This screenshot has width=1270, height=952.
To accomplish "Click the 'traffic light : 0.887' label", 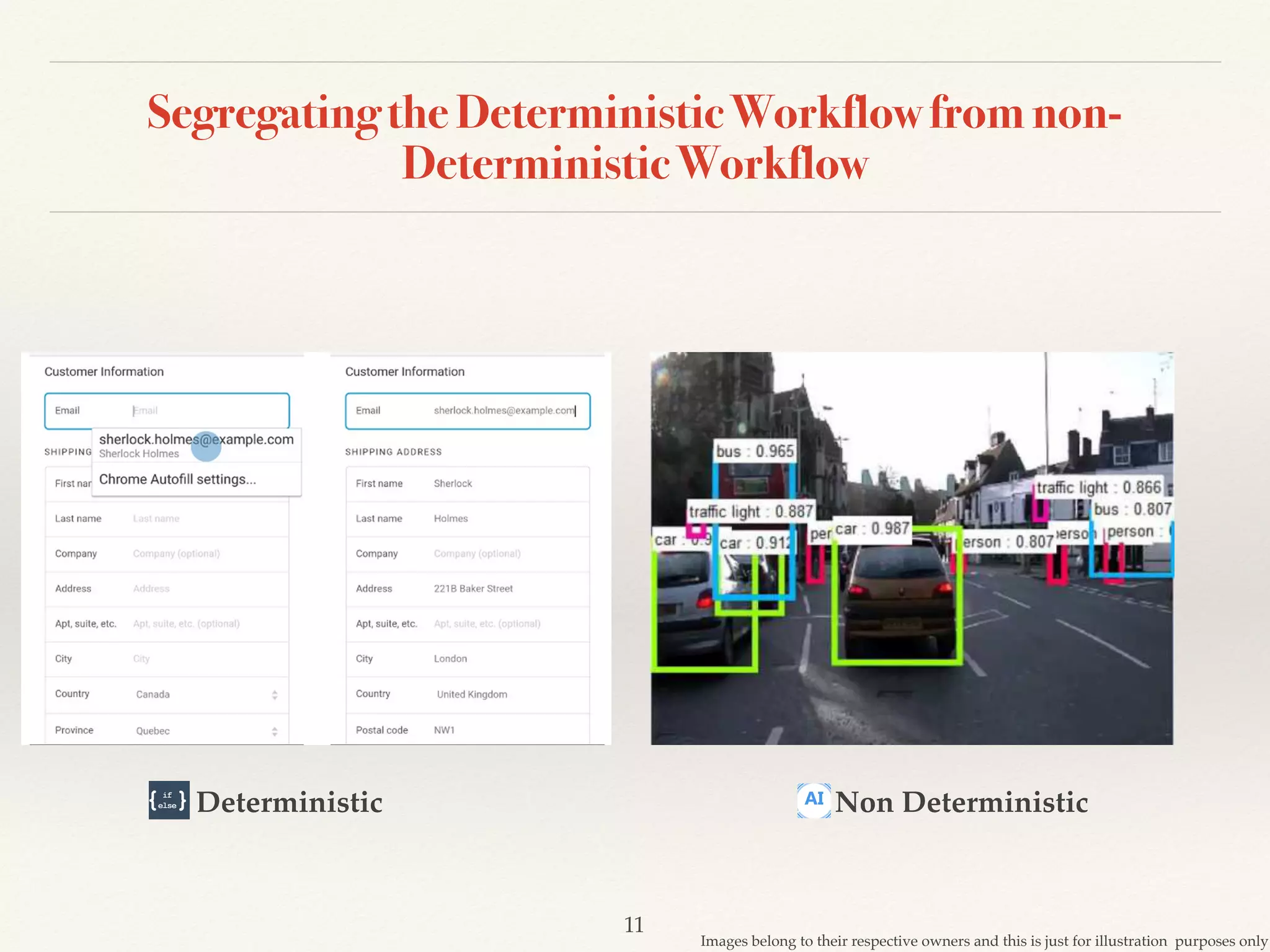I will [x=750, y=511].
